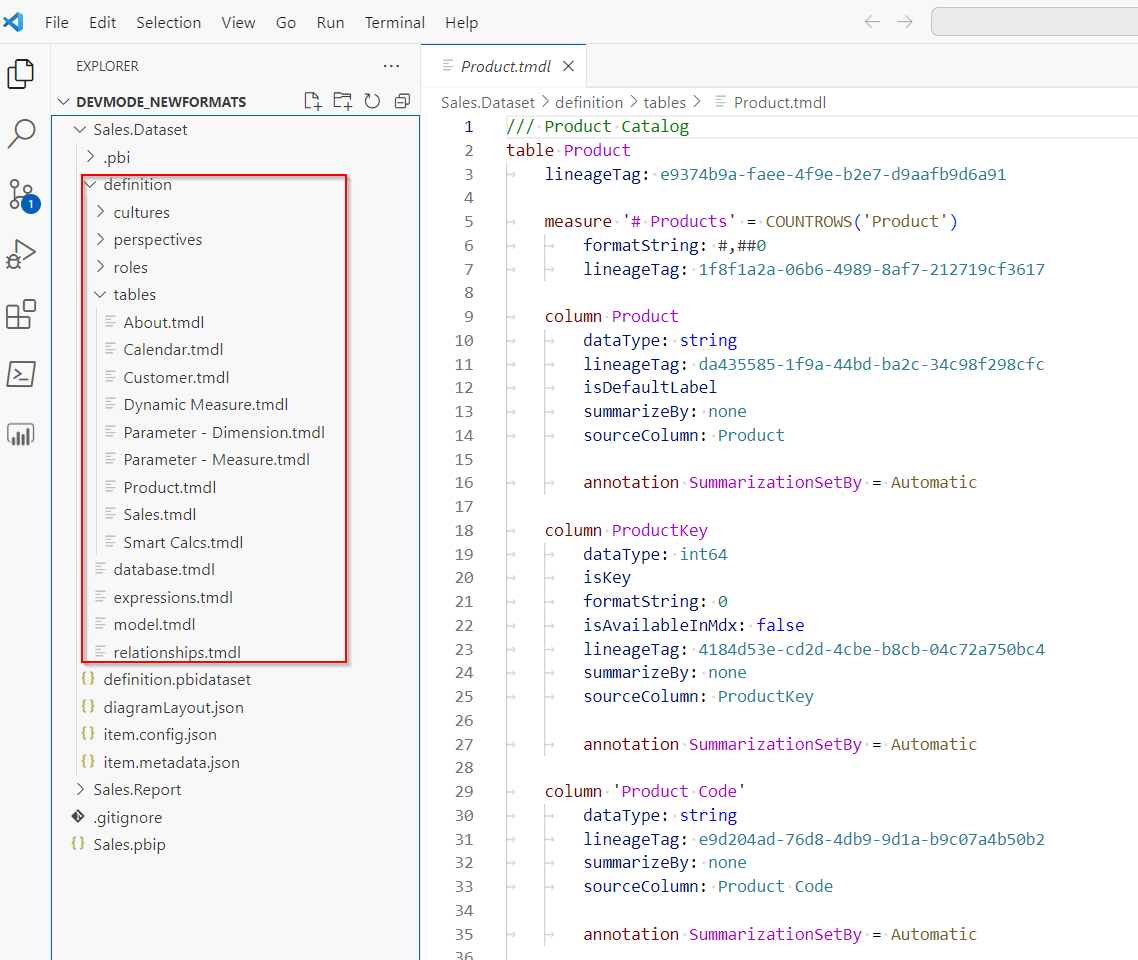Create a new folder in Explorer
This screenshot has width=1138, height=960.
tap(342, 100)
